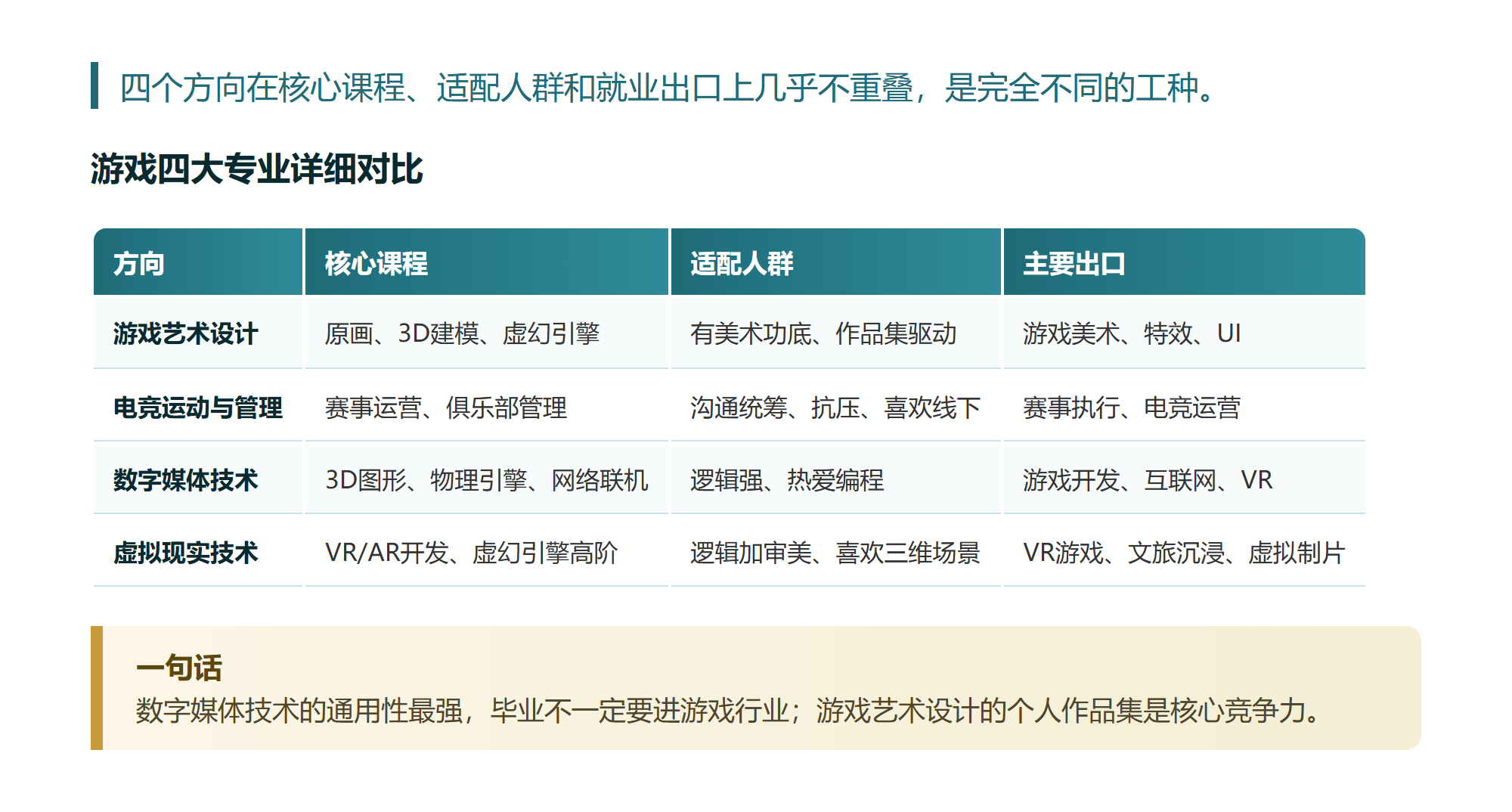Click the 主要出口 column header
The height and width of the screenshot is (812, 1512).
pos(1185,262)
